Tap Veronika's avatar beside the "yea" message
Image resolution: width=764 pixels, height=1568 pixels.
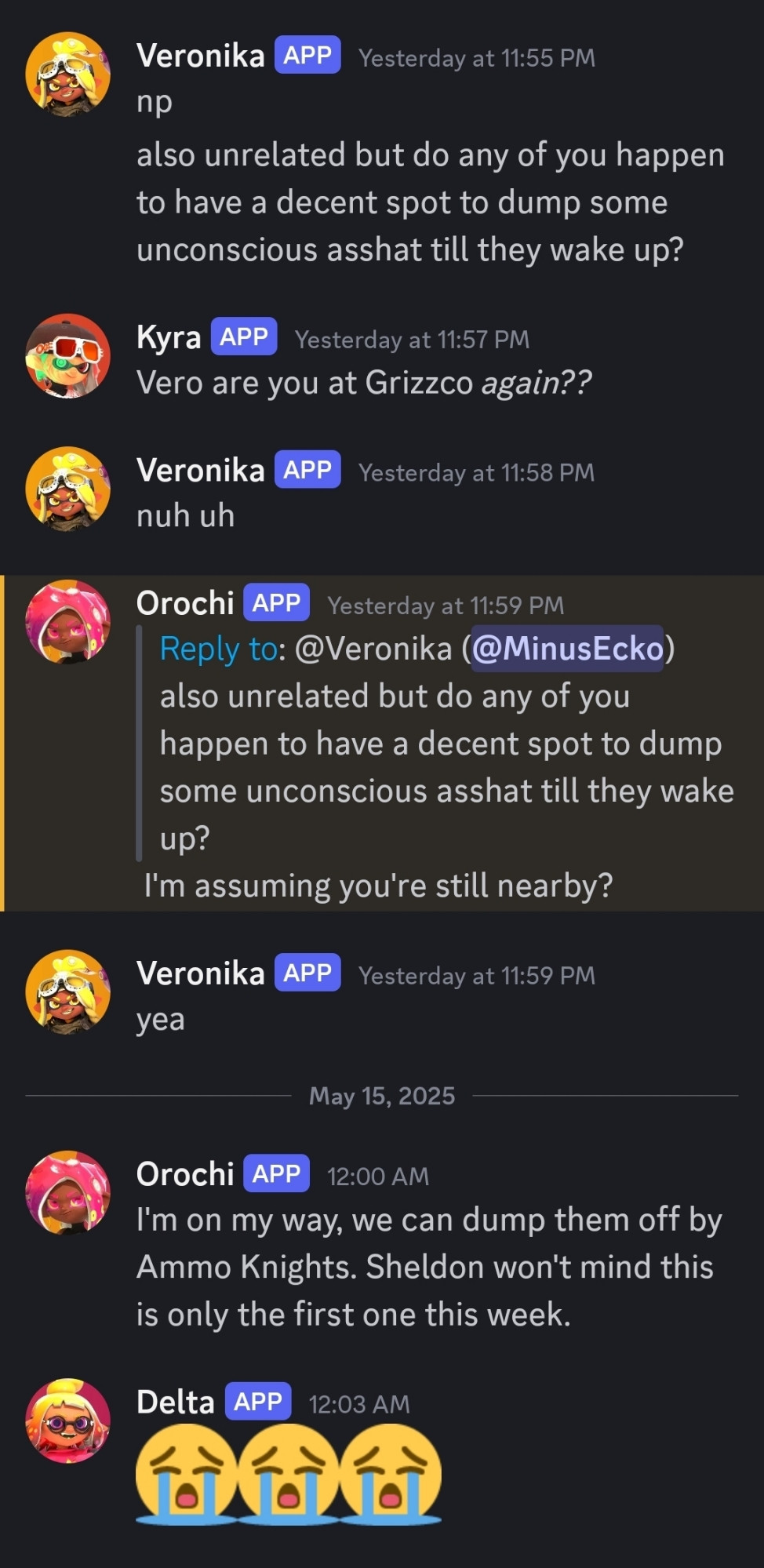[67, 992]
